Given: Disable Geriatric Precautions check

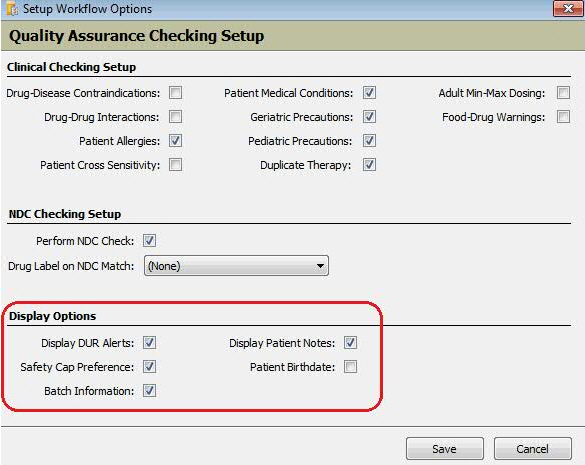Looking at the screenshot, I should coord(369,117).
